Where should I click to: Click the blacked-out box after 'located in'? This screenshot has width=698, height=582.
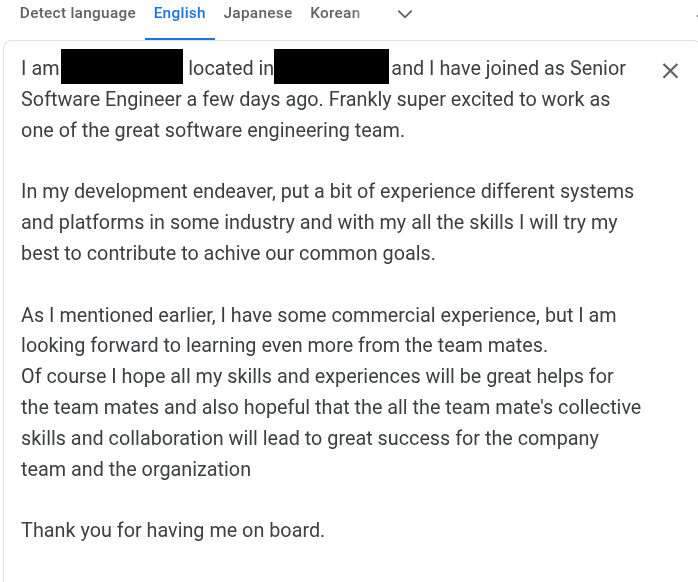(x=331, y=66)
